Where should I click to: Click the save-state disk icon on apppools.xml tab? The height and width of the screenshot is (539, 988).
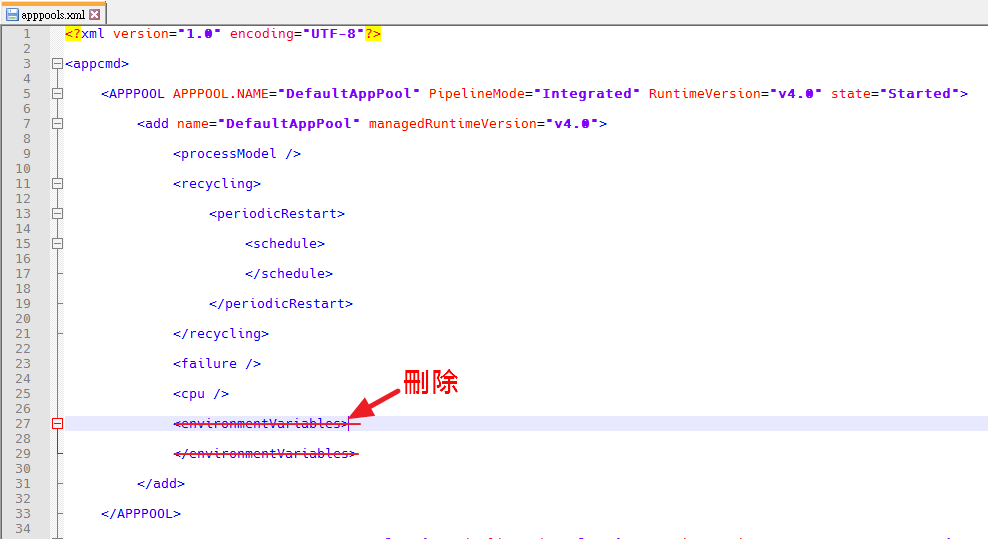pyautogui.click(x=13, y=15)
